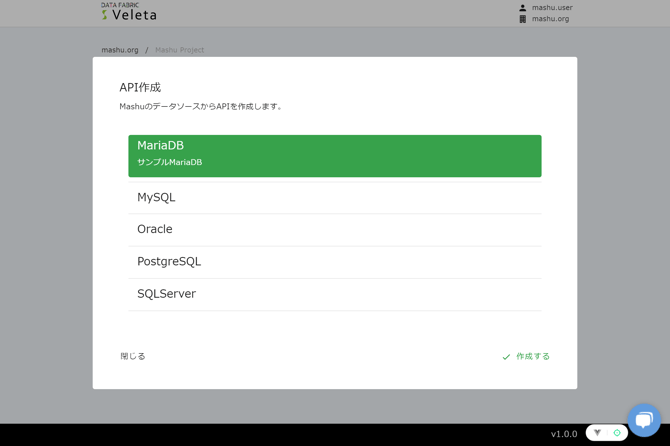Choose the Oracle data source
The height and width of the screenshot is (446, 670).
334,230
